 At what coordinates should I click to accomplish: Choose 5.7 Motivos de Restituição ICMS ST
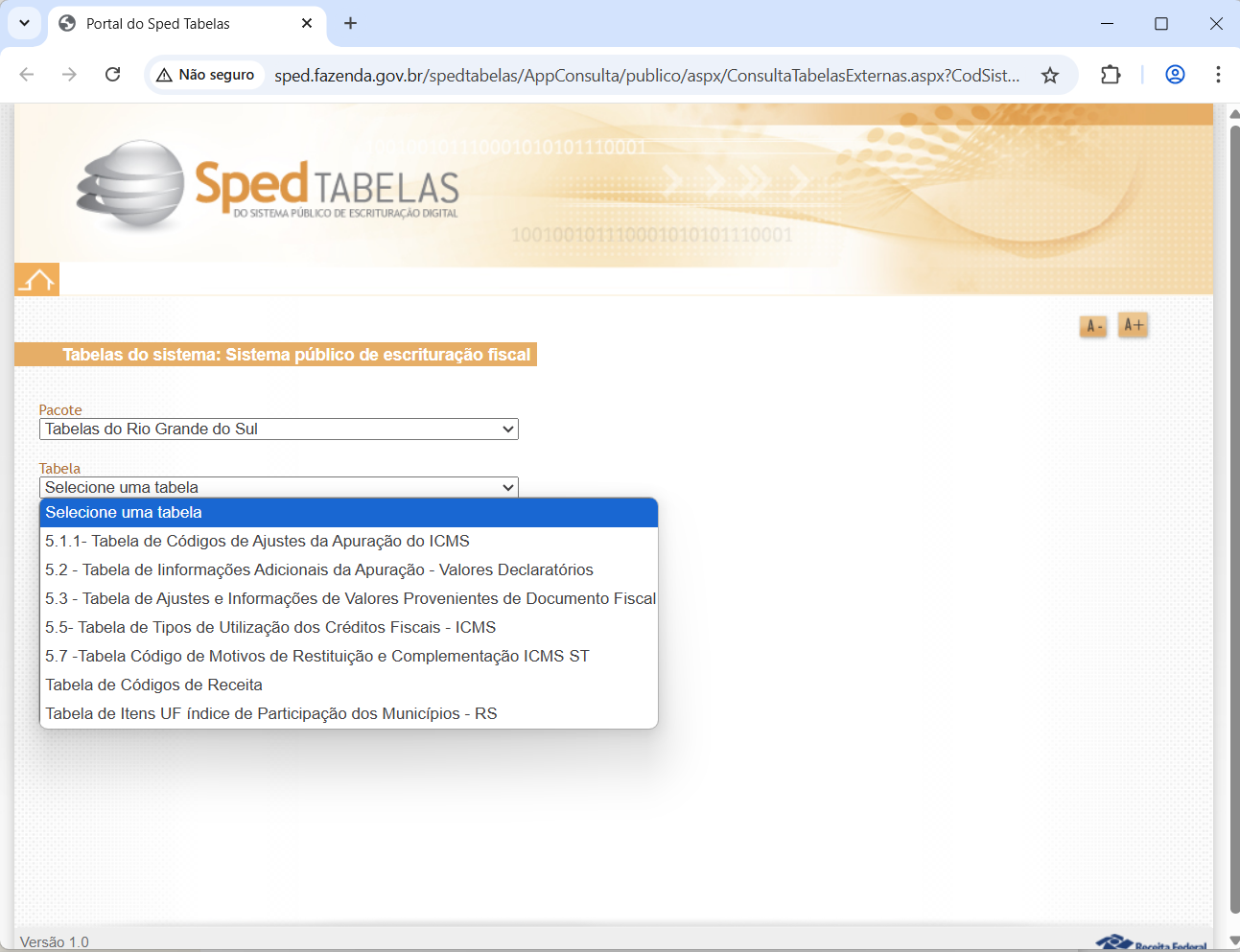tap(349, 657)
